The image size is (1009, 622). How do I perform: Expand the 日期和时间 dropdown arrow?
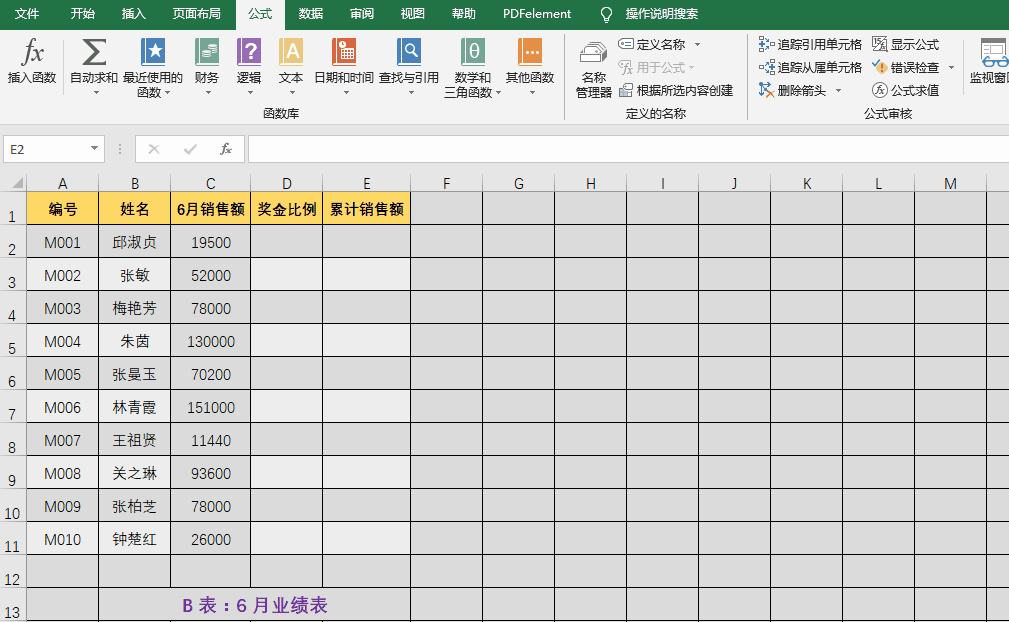[x=346, y=93]
